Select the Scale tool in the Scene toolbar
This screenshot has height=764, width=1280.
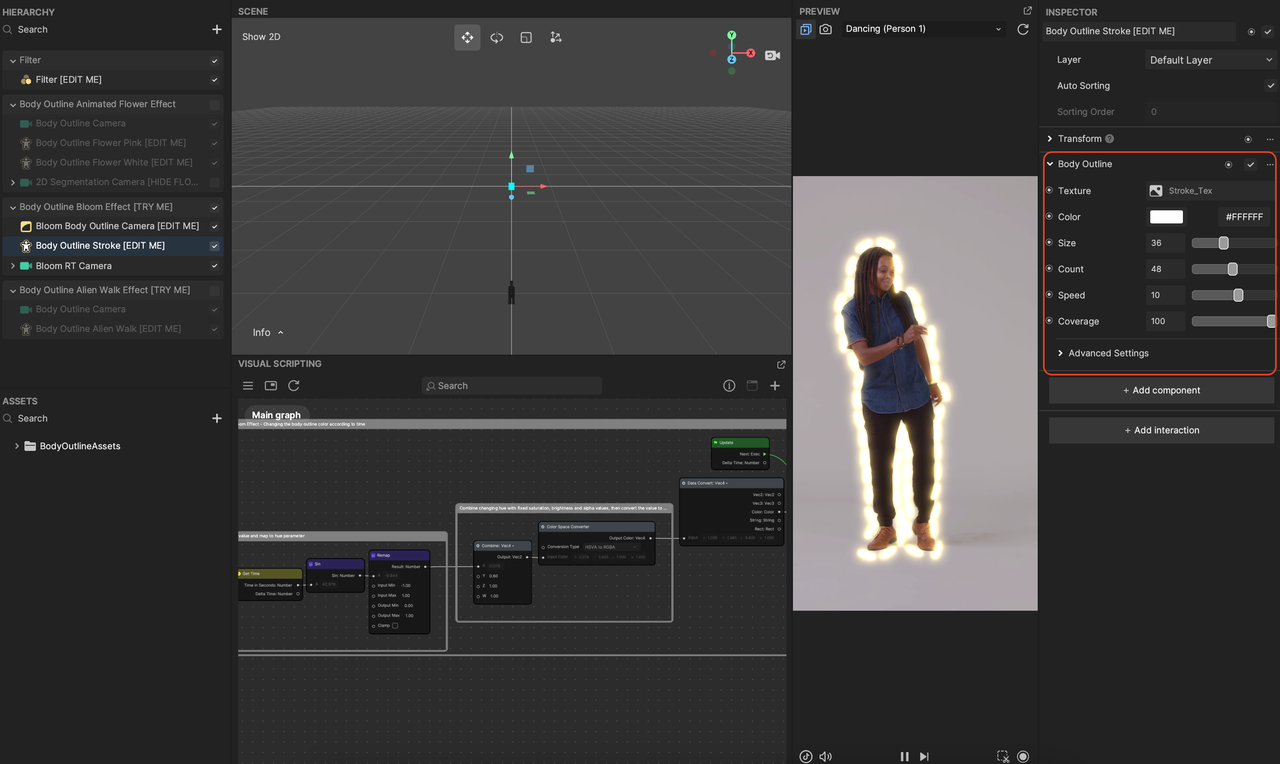pyautogui.click(x=526, y=37)
